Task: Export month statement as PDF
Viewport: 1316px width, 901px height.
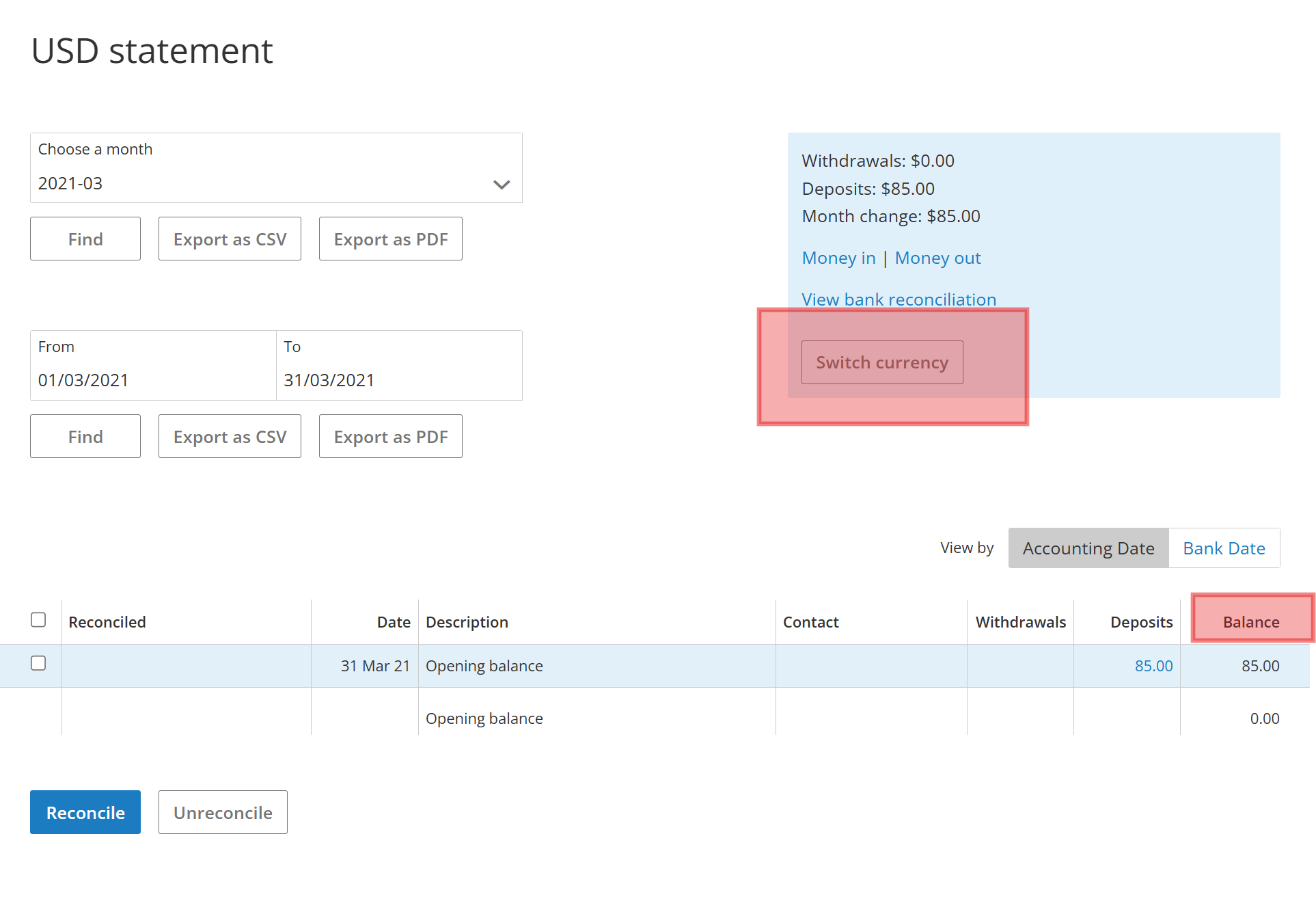Action: click(x=390, y=239)
